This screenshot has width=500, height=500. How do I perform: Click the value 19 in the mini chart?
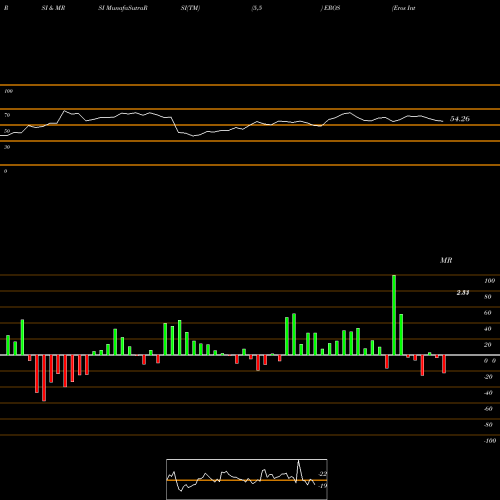pos(323,486)
